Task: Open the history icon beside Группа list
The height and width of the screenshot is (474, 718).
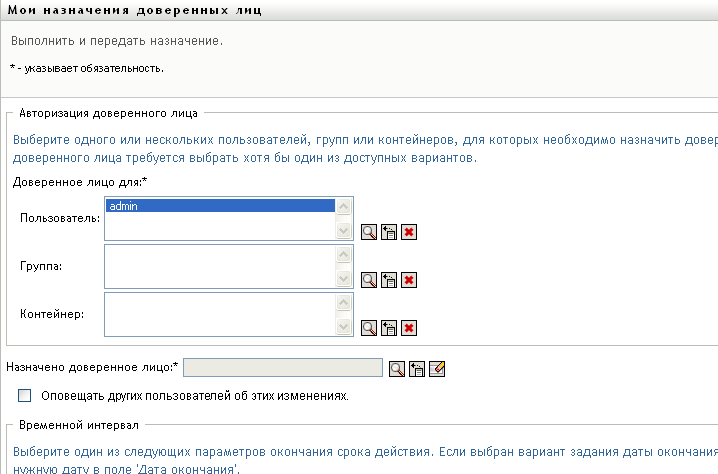Action: point(388,280)
